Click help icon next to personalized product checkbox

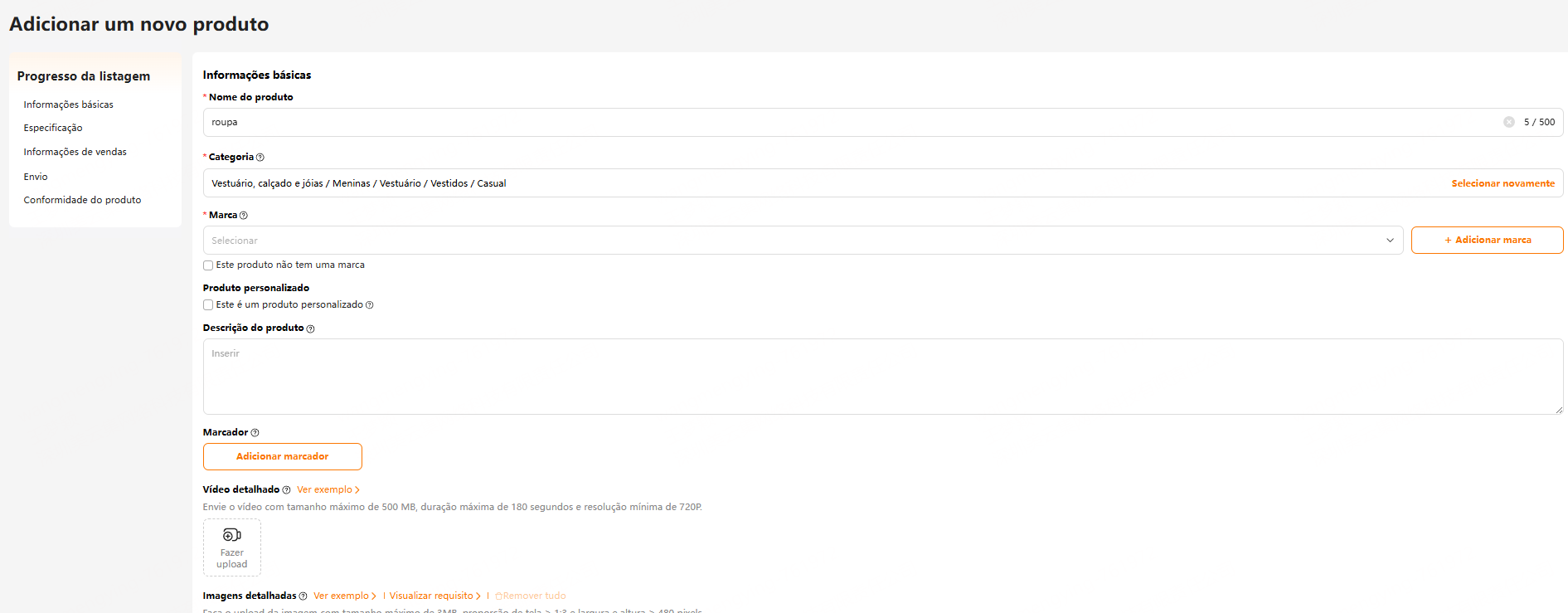click(x=370, y=305)
